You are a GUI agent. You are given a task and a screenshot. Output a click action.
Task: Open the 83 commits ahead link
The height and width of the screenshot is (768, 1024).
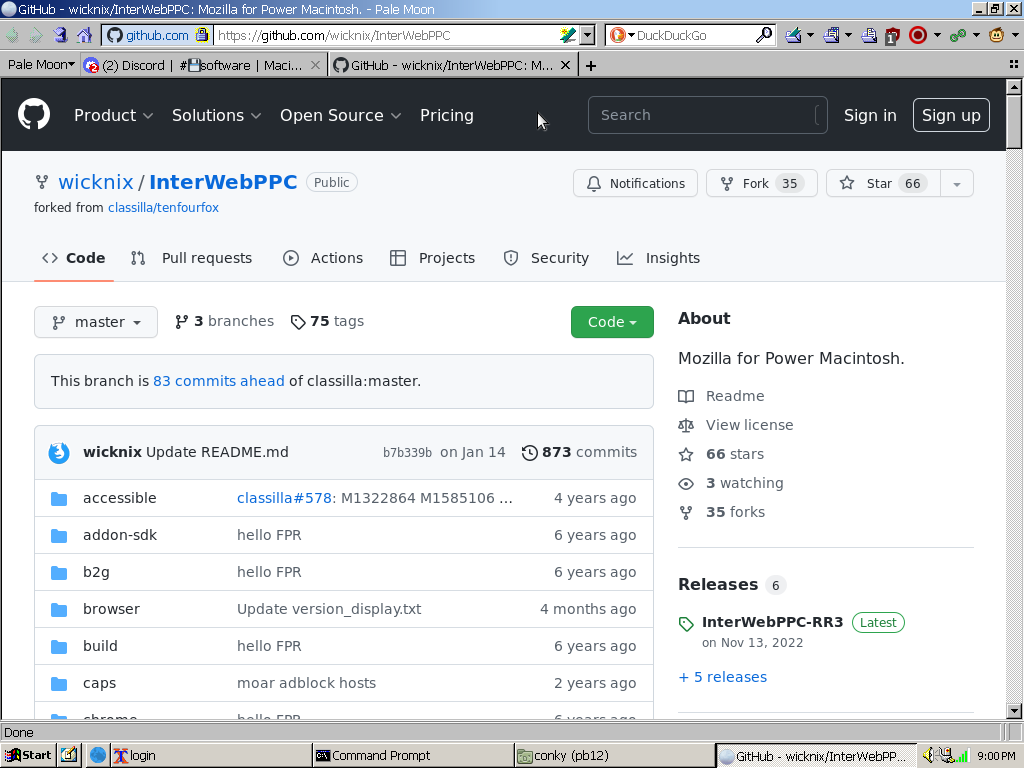[x=219, y=381]
